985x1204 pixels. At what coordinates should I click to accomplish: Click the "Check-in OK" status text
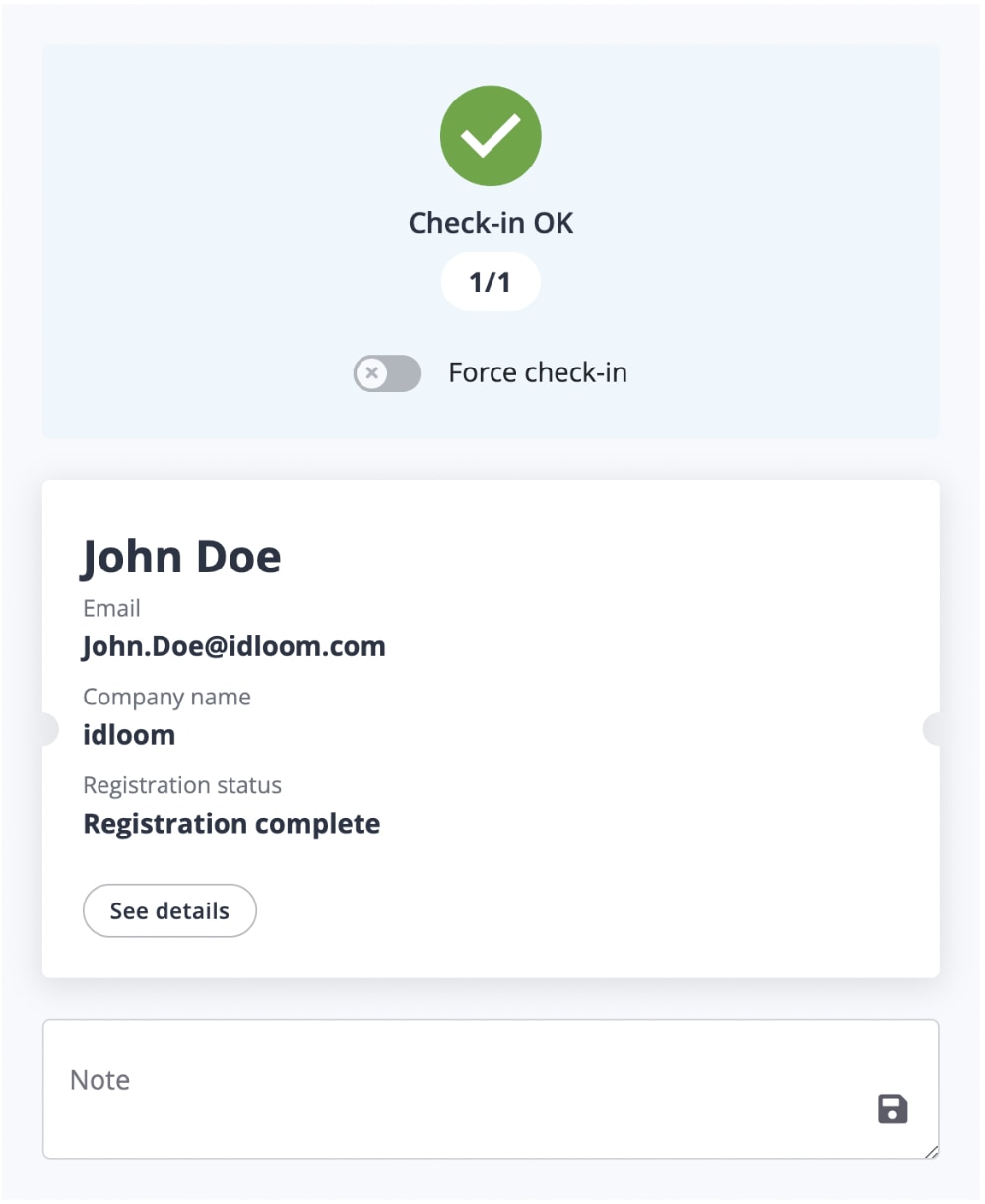point(491,223)
